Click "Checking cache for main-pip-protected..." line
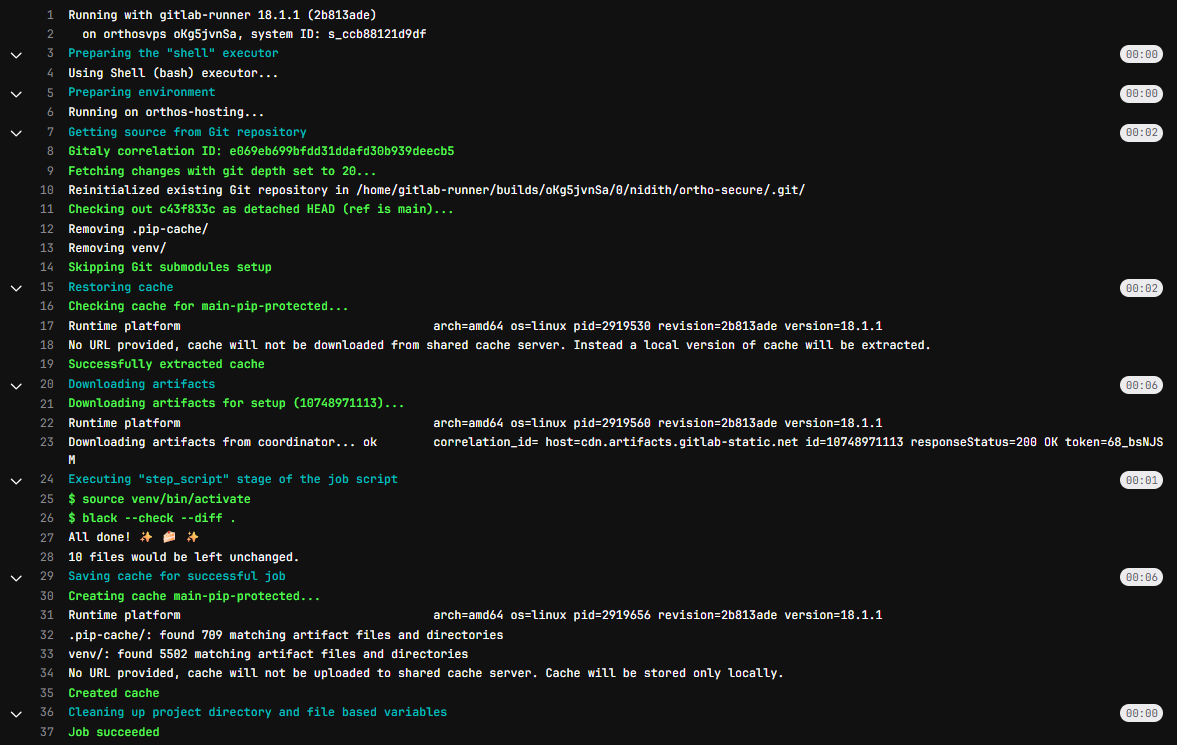 [x=208, y=306]
